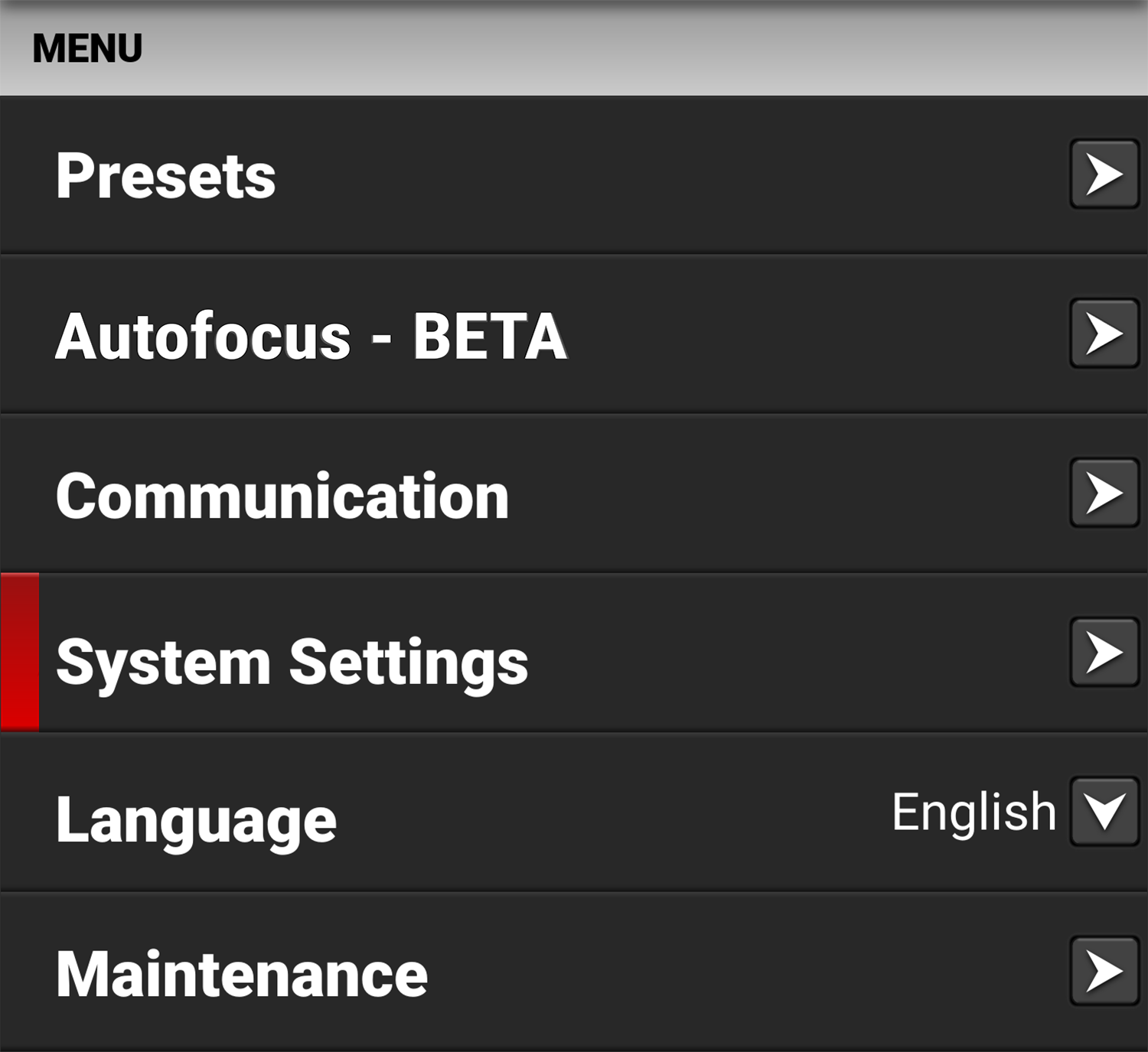Click the English language label

tap(972, 811)
